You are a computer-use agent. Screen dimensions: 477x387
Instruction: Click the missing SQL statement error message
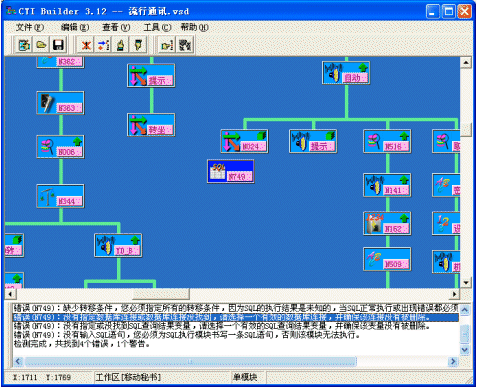tap(187, 335)
